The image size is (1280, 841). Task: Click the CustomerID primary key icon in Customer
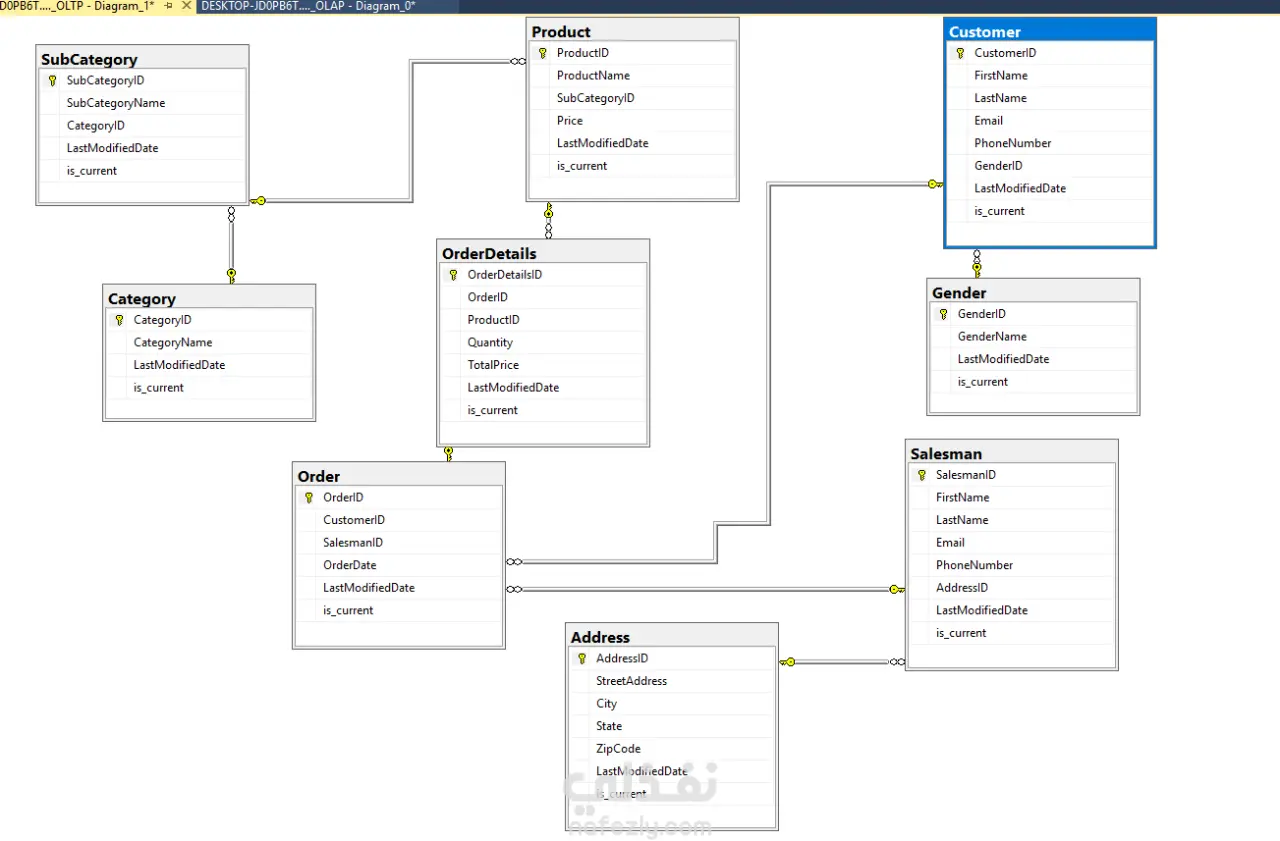961,54
